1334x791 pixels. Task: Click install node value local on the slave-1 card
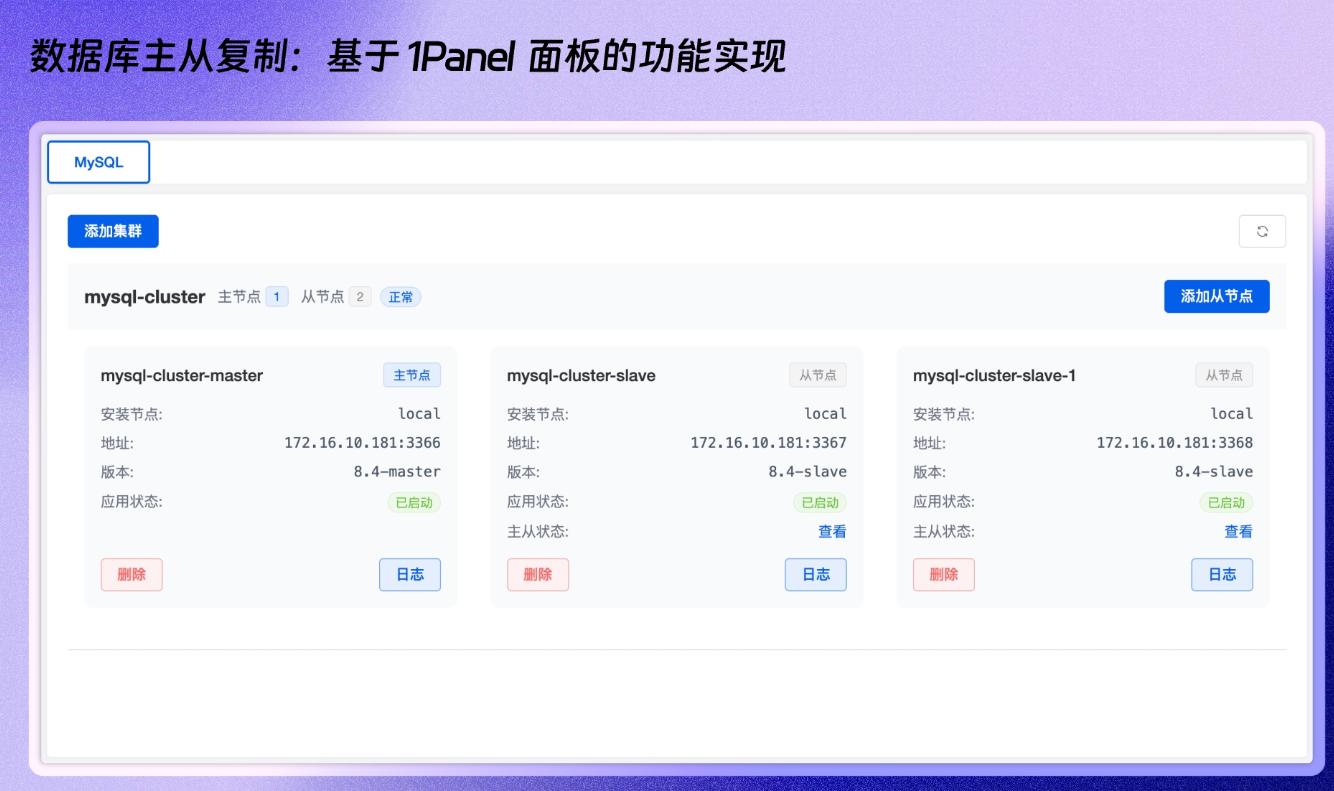(1231, 414)
